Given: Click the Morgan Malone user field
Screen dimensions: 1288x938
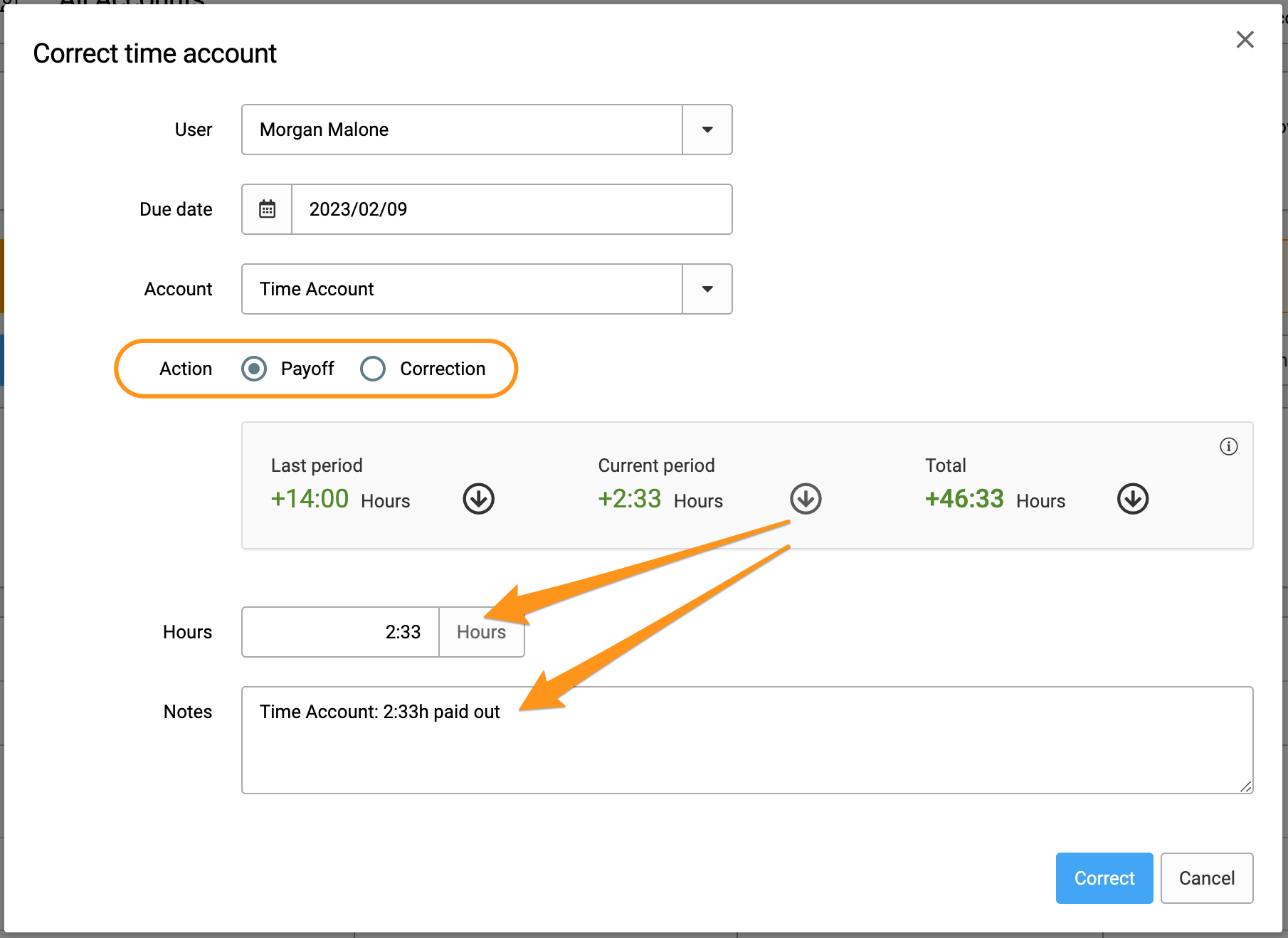Looking at the screenshot, I should pos(462,130).
